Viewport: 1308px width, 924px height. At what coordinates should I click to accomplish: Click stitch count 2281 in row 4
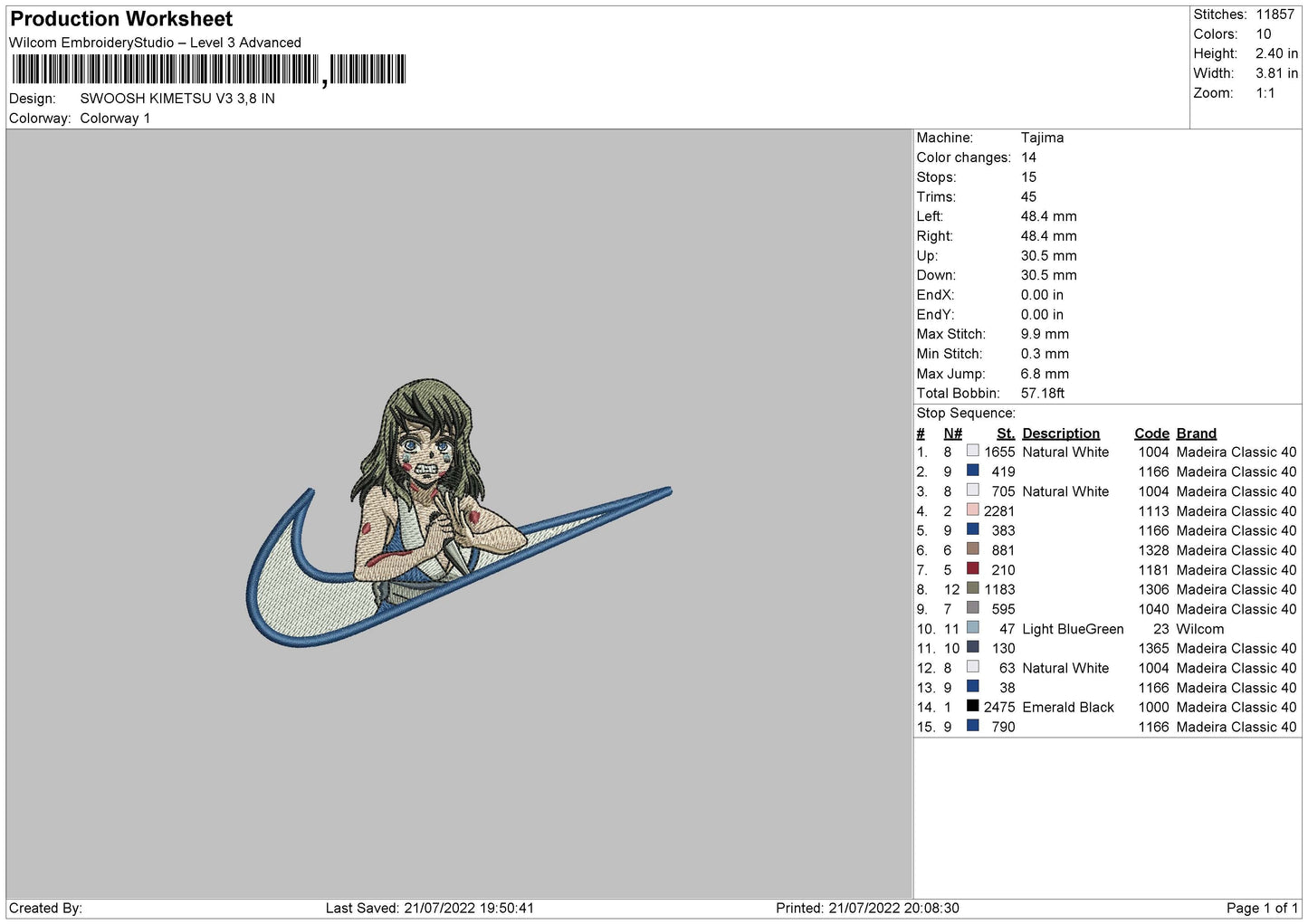point(999,511)
